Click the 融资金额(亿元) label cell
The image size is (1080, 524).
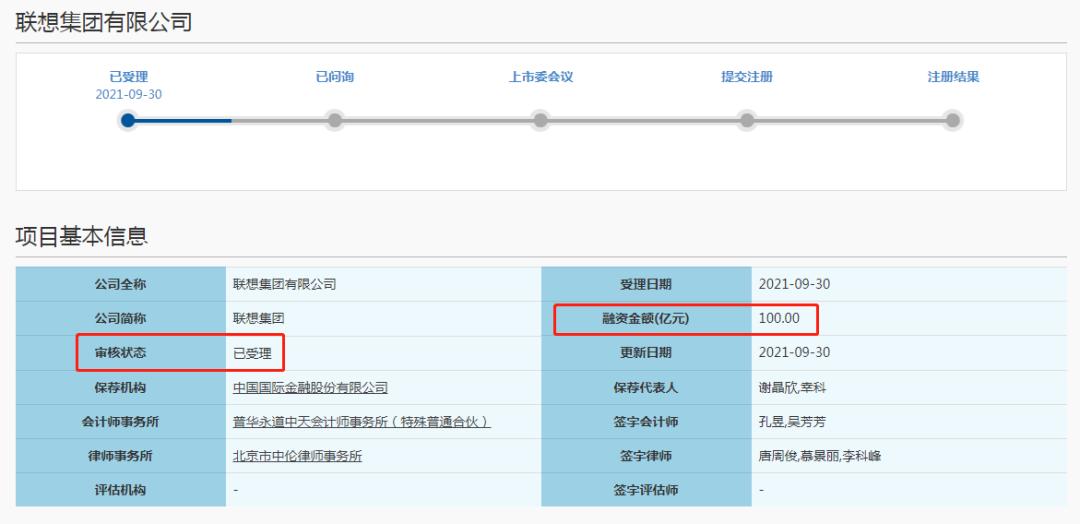[646, 319]
